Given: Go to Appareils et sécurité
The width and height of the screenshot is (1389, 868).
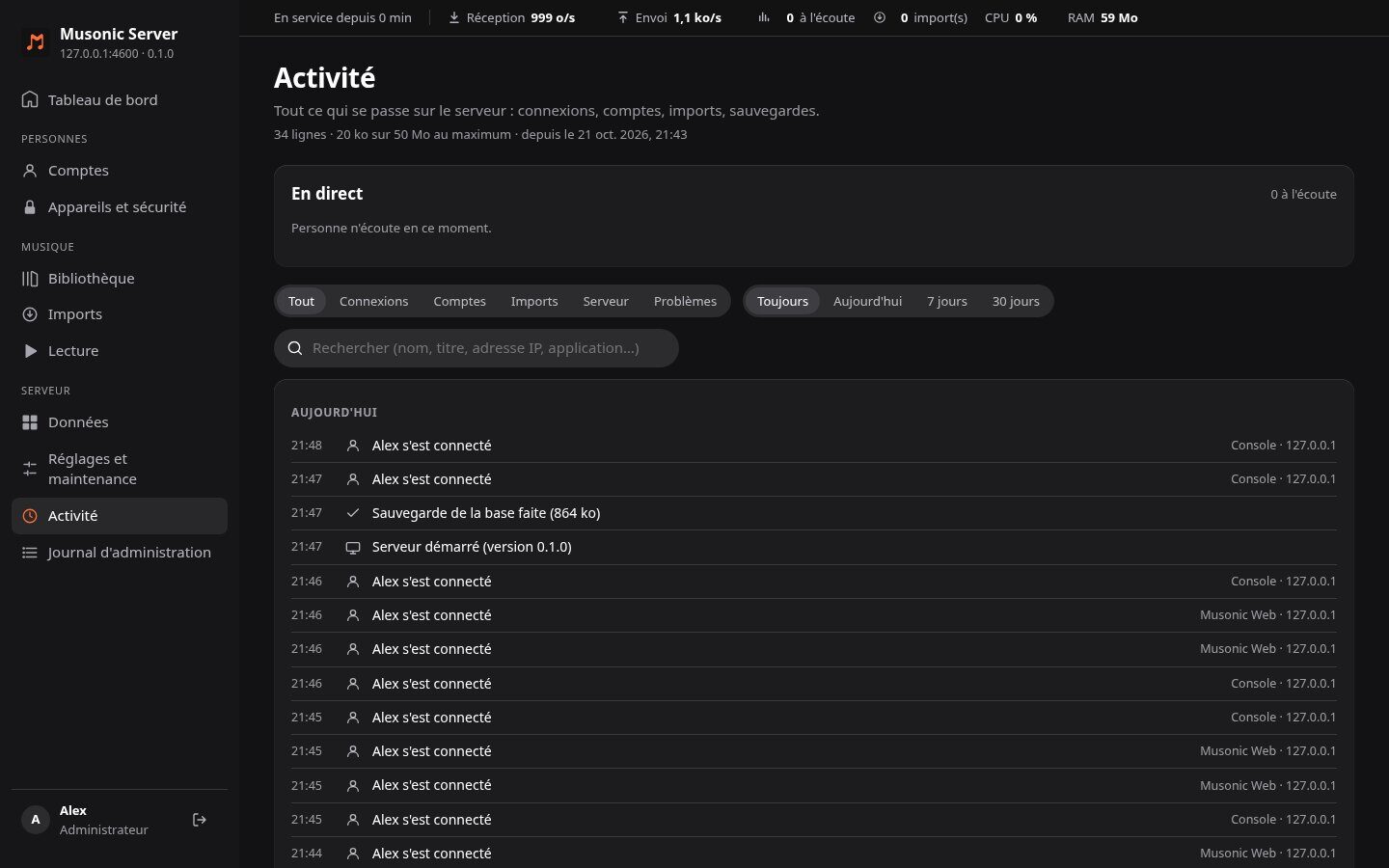Looking at the screenshot, I should pyautogui.click(x=120, y=207).
